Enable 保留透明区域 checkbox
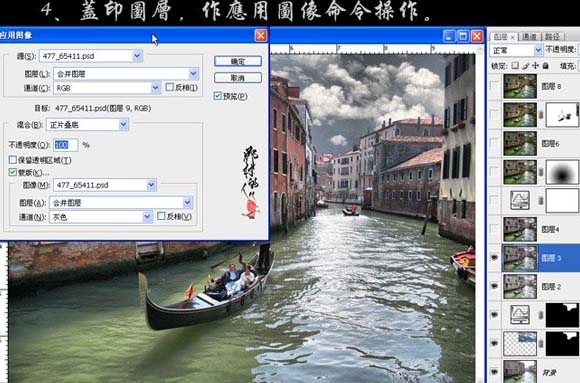580x383 pixels. tap(13, 160)
